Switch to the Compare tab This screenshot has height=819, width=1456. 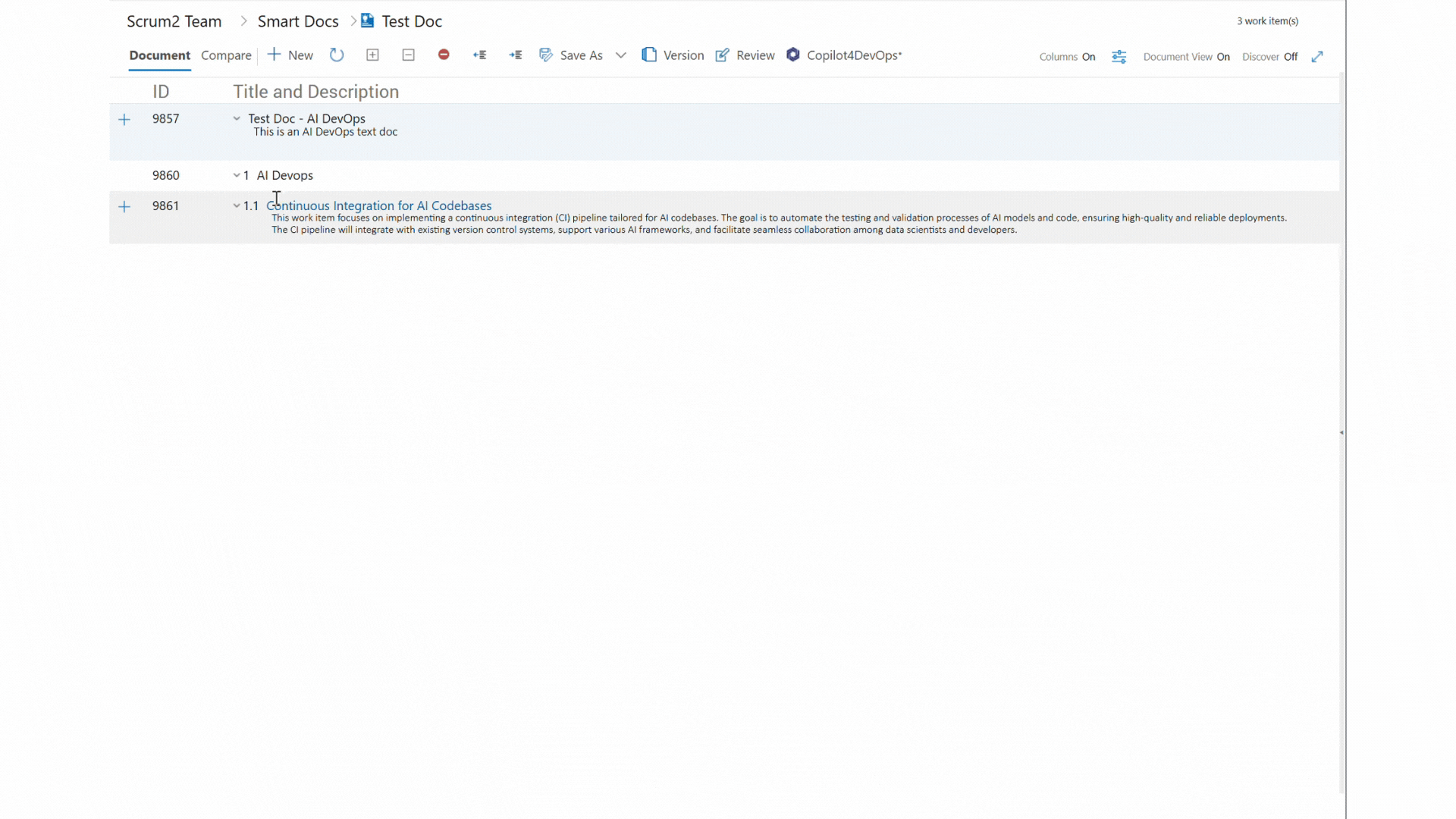pyautogui.click(x=226, y=55)
